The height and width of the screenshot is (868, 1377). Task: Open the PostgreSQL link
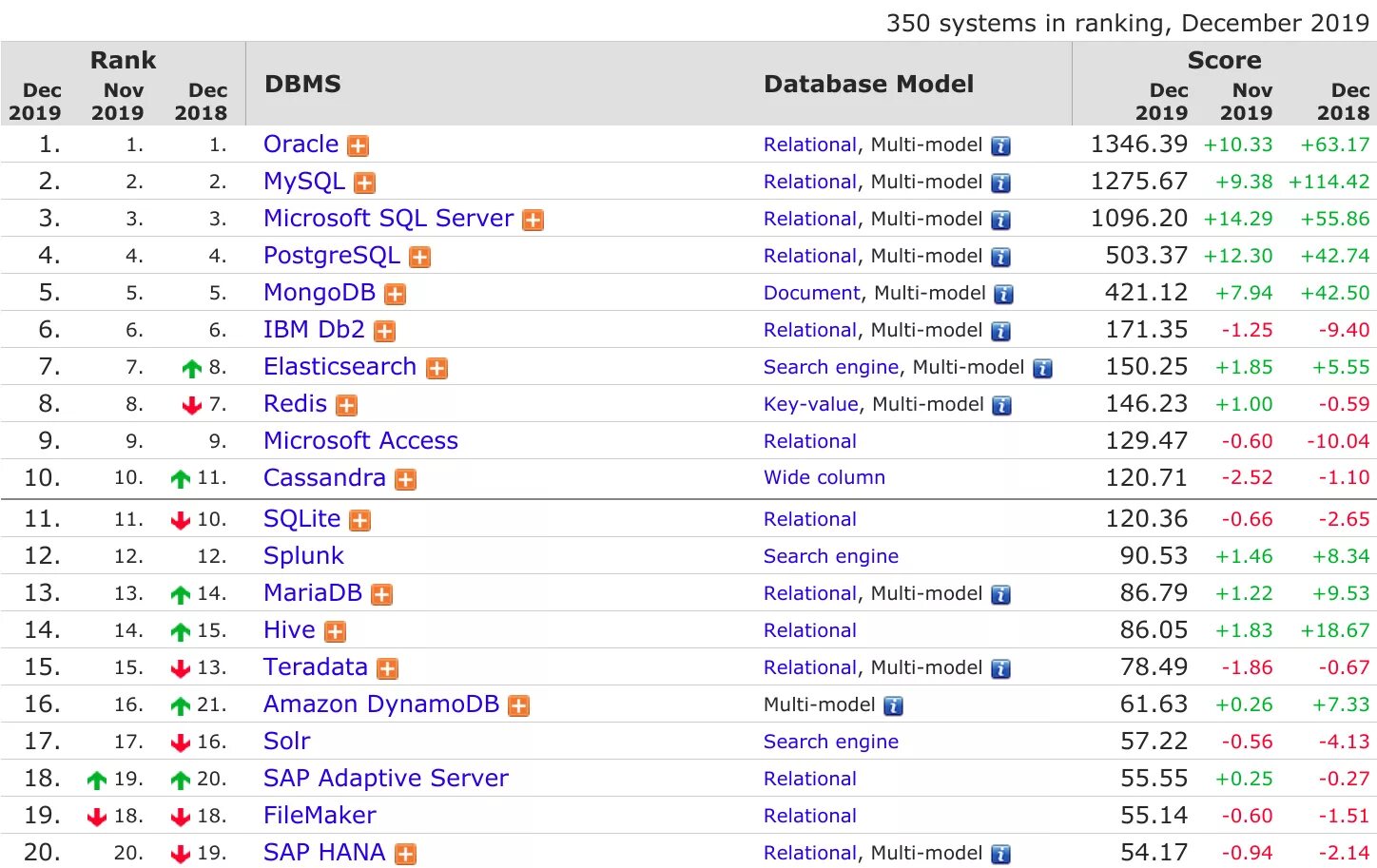point(332,256)
